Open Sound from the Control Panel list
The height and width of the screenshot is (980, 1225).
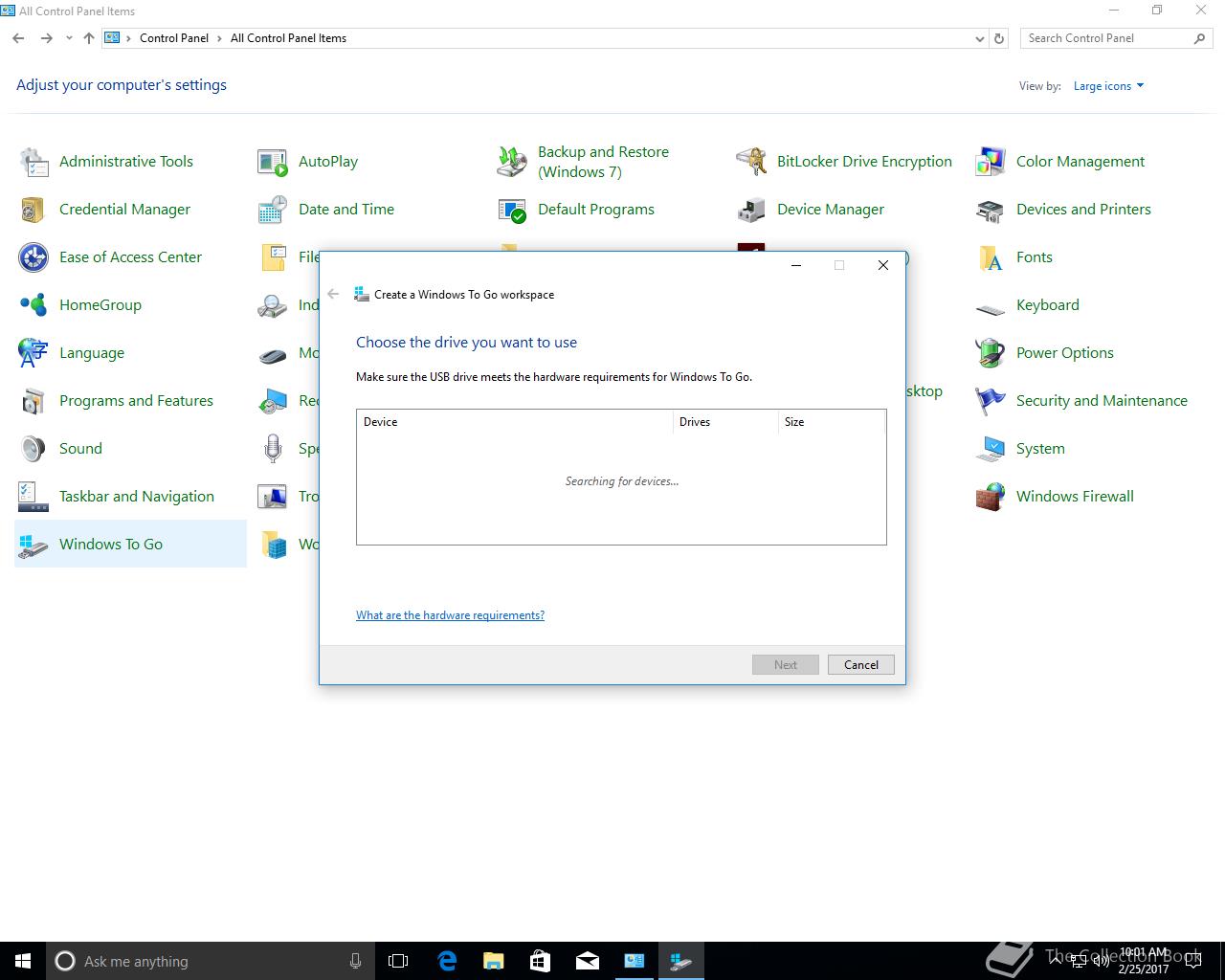pyautogui.click(x=80, y=449)
